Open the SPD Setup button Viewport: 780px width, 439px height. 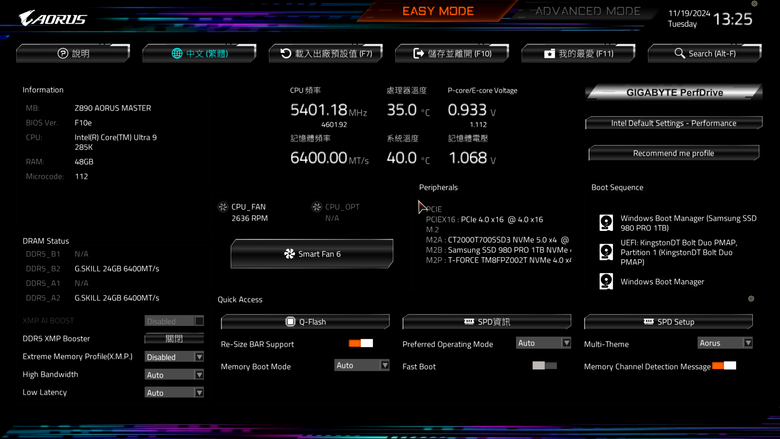[668, 322]
